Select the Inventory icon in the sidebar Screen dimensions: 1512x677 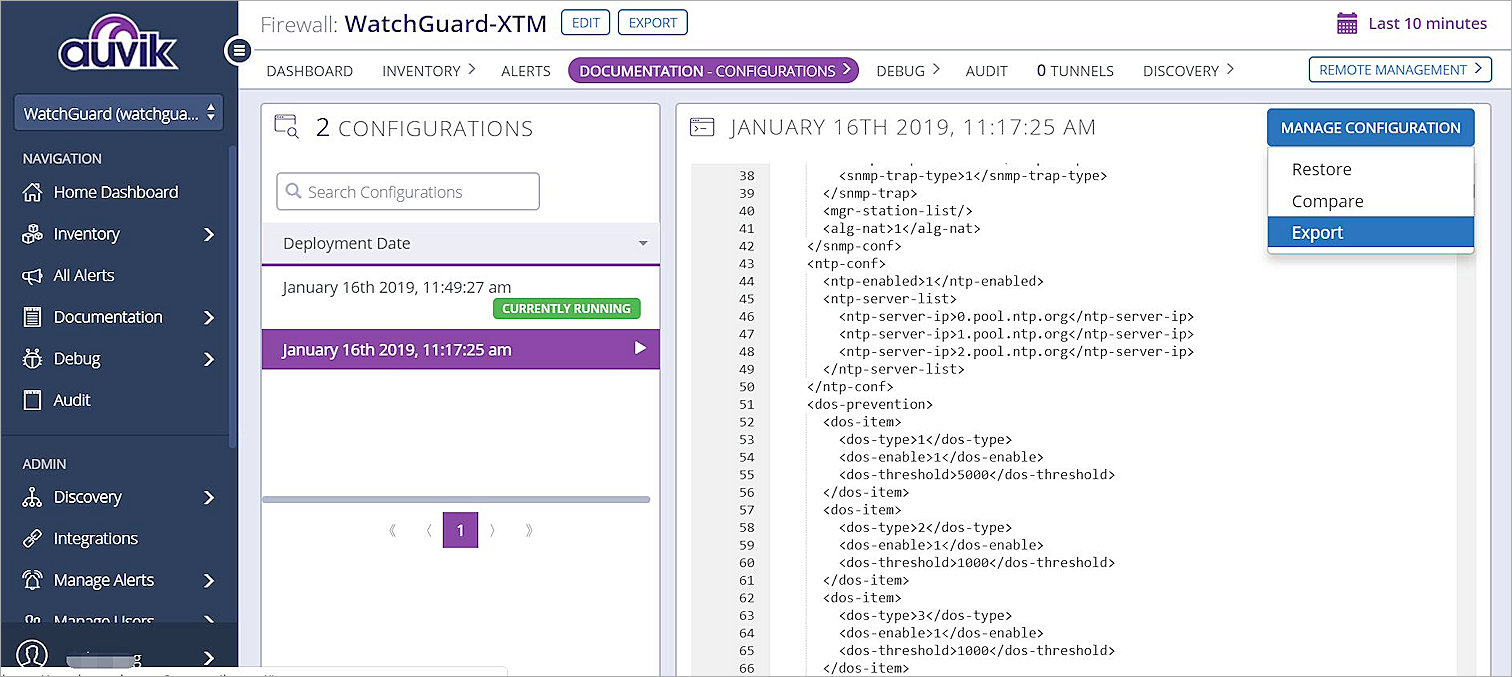point(33,233)
